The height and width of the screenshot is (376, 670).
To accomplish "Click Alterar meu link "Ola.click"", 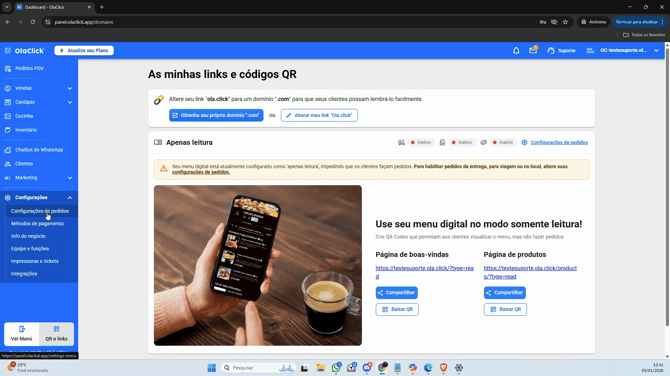I will point(319,115).
